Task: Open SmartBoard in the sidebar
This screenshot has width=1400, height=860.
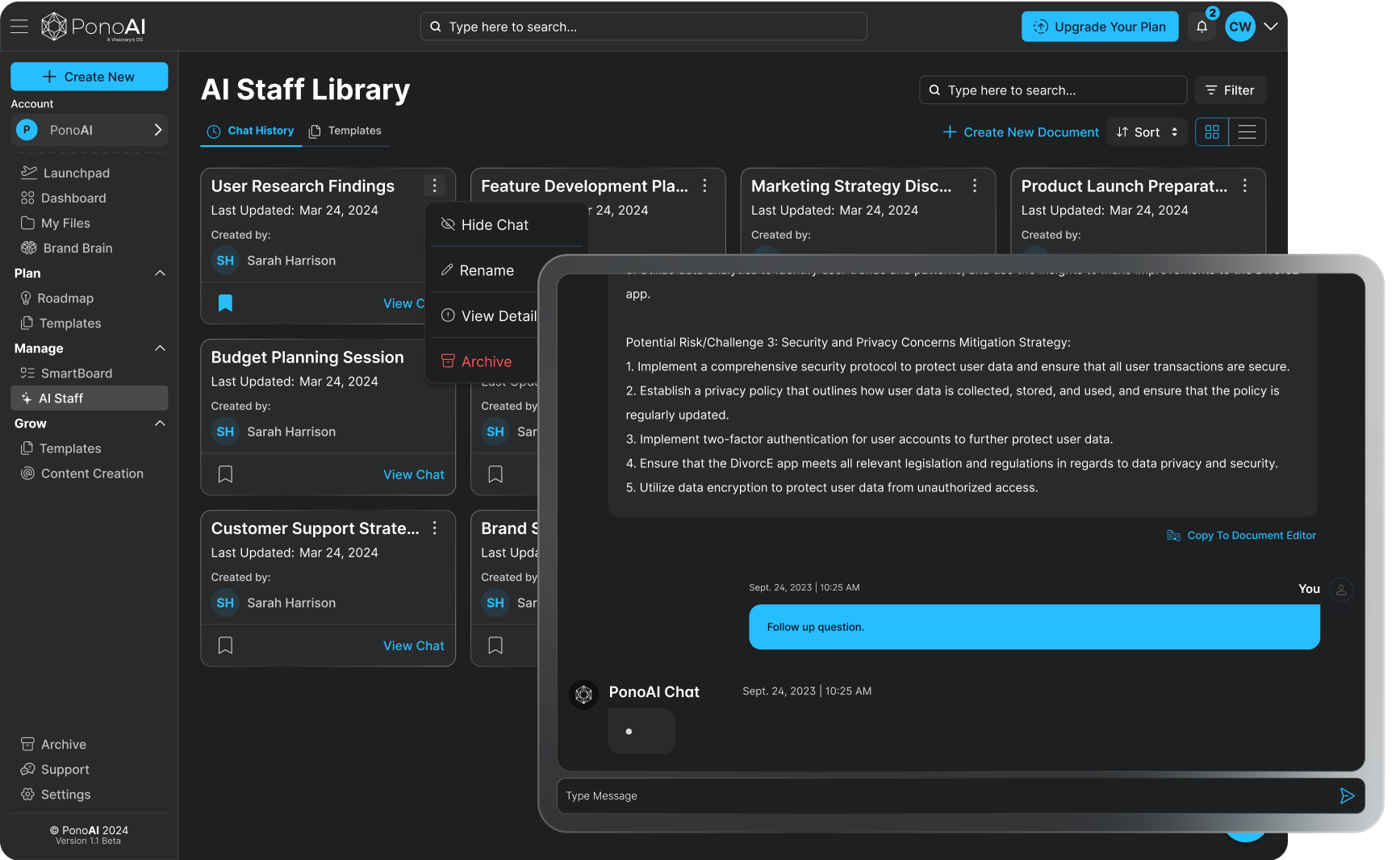Action: [67, 373]
